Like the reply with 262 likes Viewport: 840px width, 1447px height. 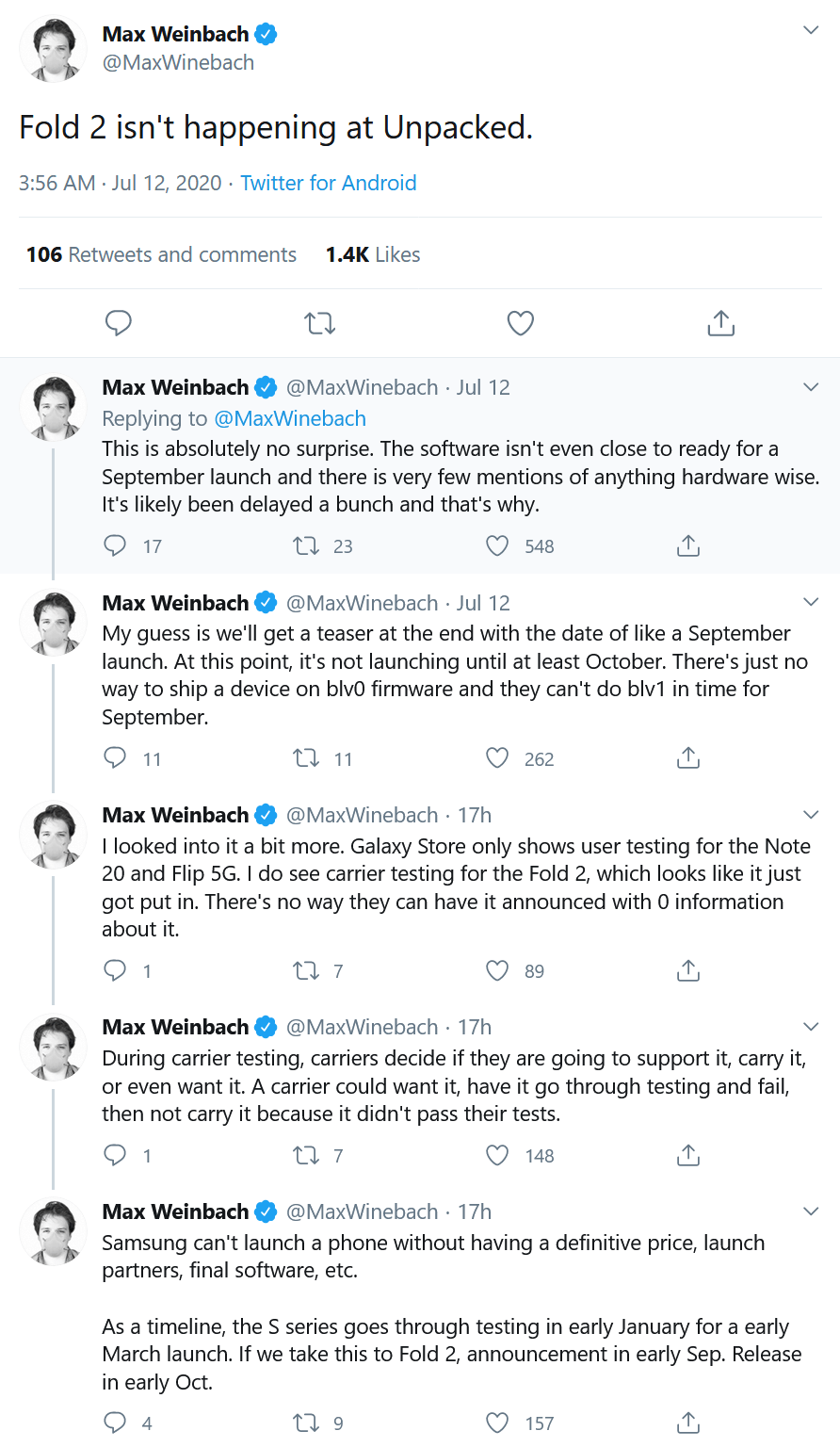(x=497, y=758)
